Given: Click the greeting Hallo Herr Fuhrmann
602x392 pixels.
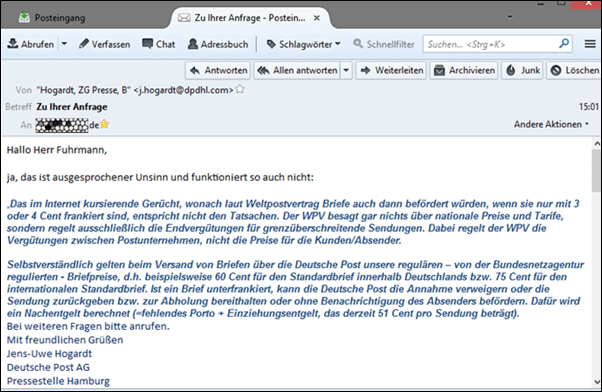Looking at the screenshot, I should 56,150.
